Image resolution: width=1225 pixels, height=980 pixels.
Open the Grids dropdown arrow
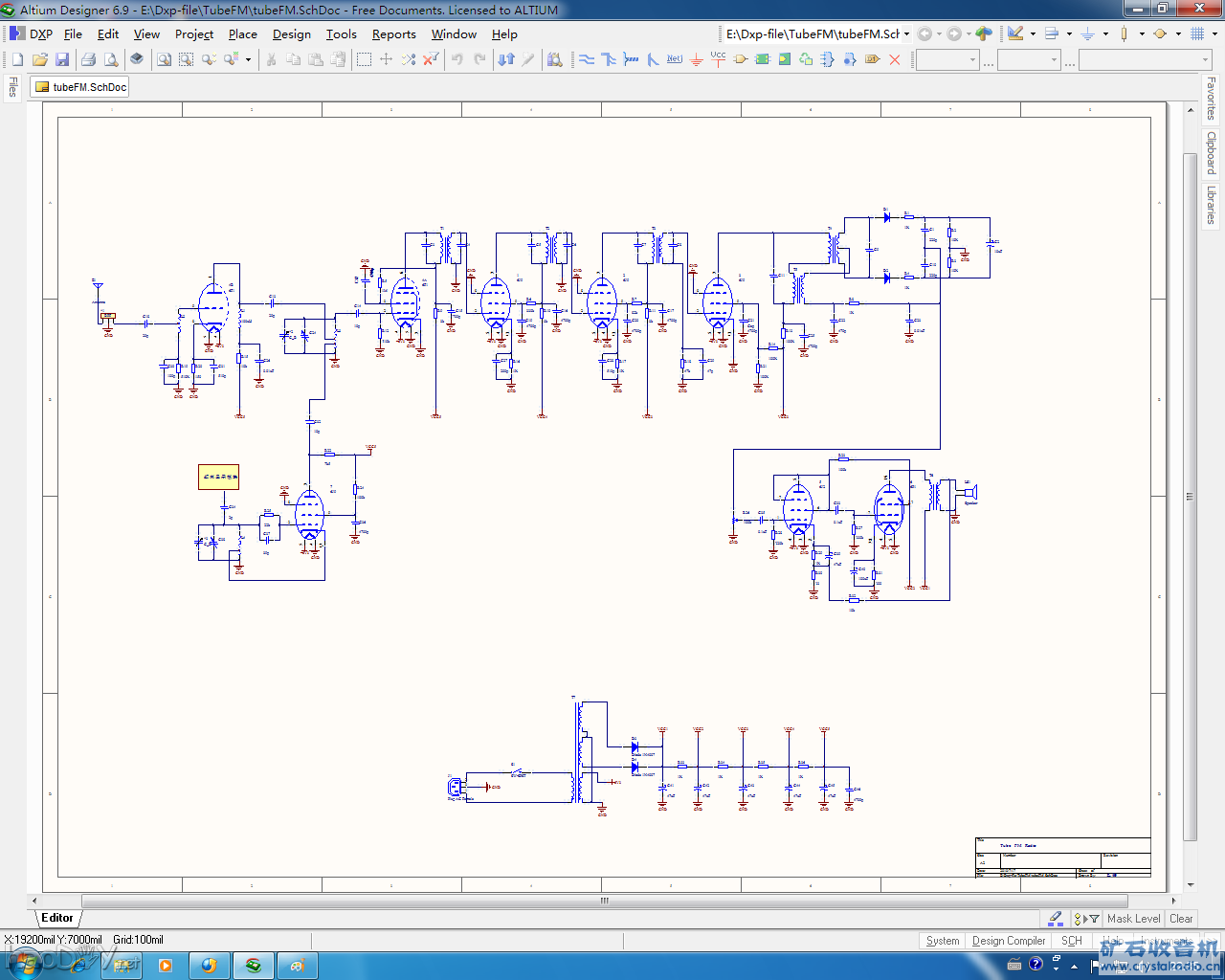tap(1214, 34)
